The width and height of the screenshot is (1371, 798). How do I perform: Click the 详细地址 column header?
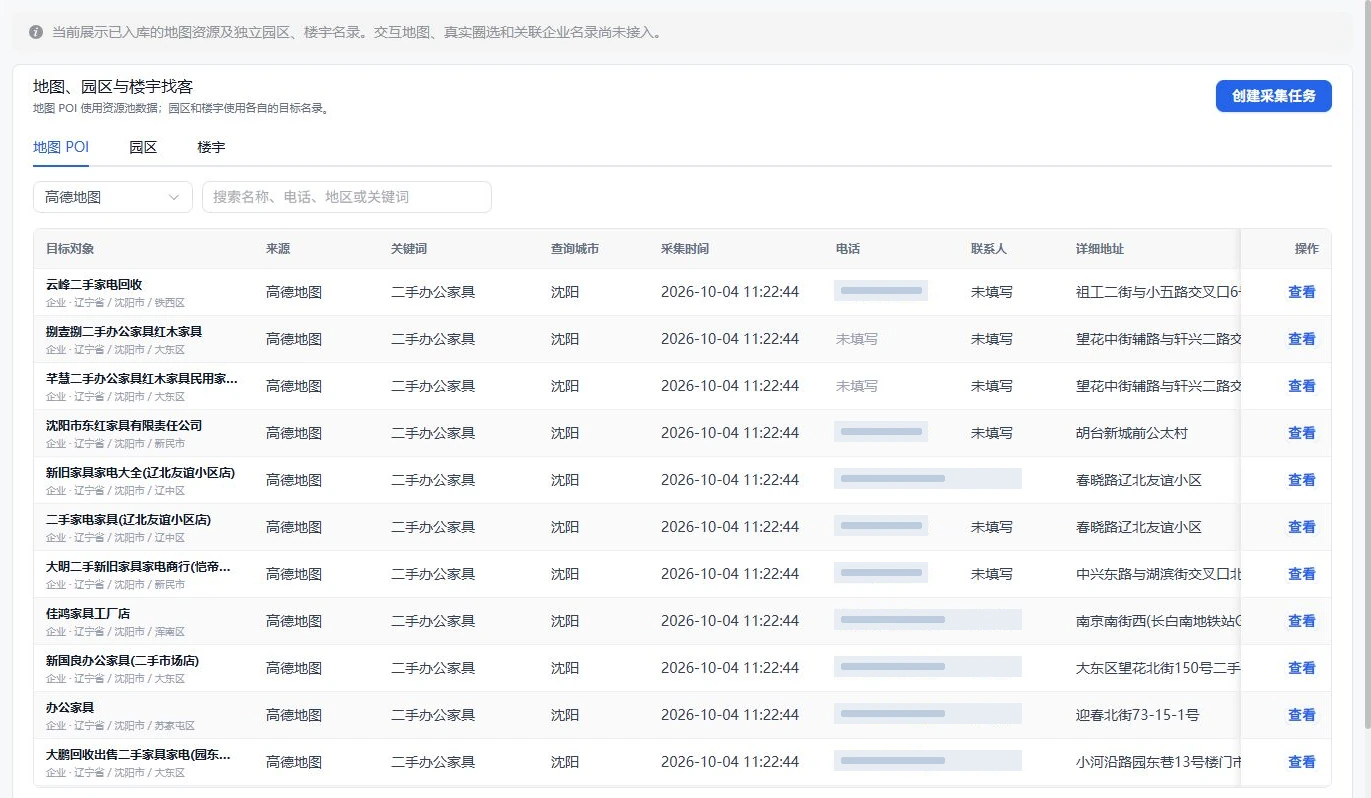(x=1100, y=249)
